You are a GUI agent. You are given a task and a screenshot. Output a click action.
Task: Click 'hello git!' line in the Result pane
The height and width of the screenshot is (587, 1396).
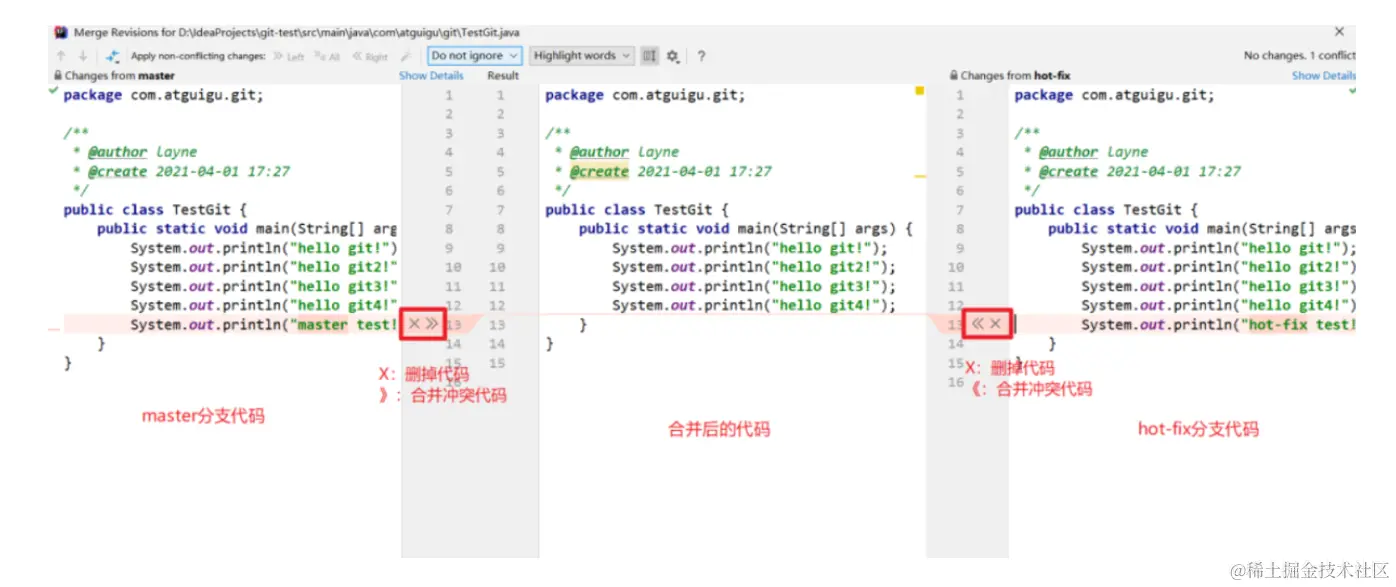750,248
